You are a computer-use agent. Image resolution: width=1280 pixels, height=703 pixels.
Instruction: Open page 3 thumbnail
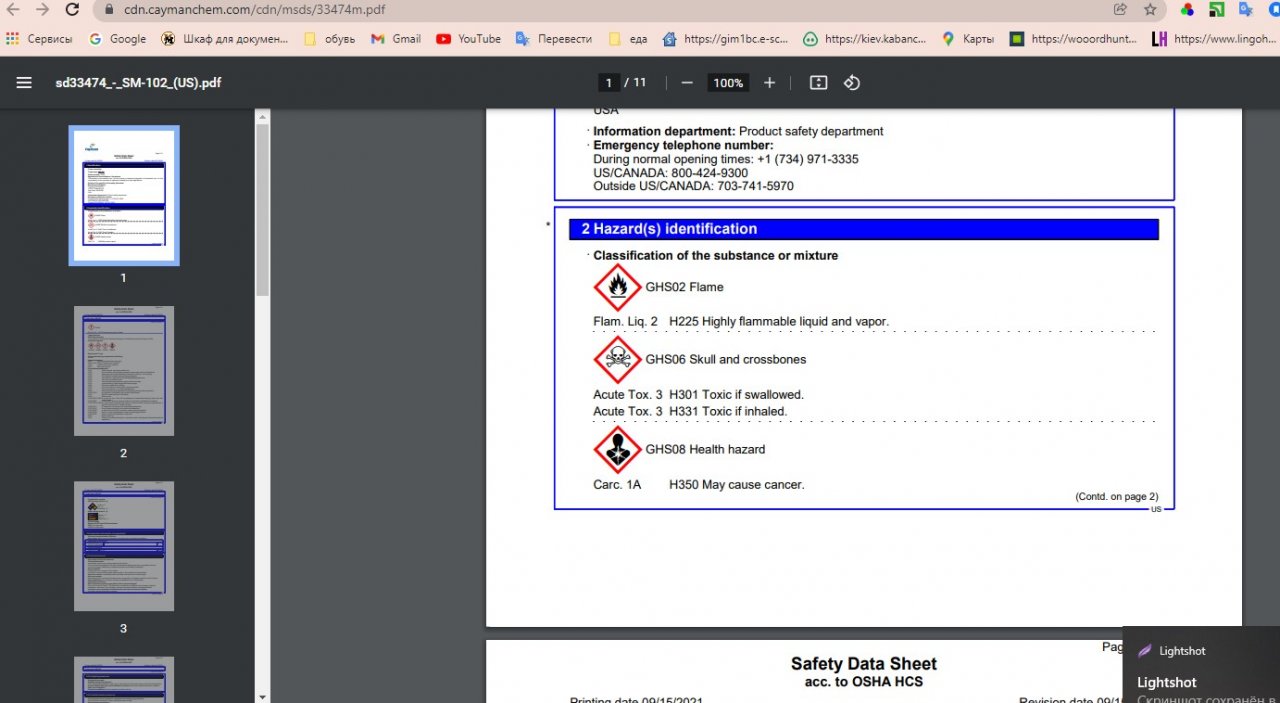(124, 546)
